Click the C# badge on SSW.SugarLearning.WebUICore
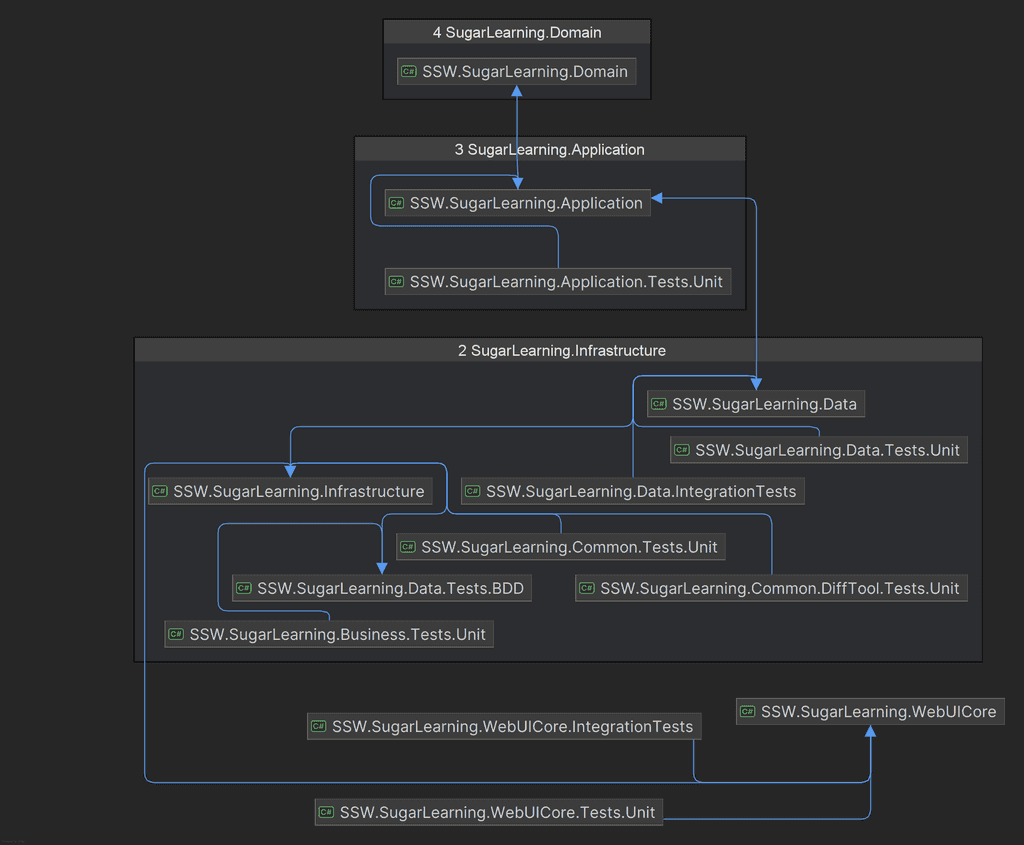 [x=747, y=711]
